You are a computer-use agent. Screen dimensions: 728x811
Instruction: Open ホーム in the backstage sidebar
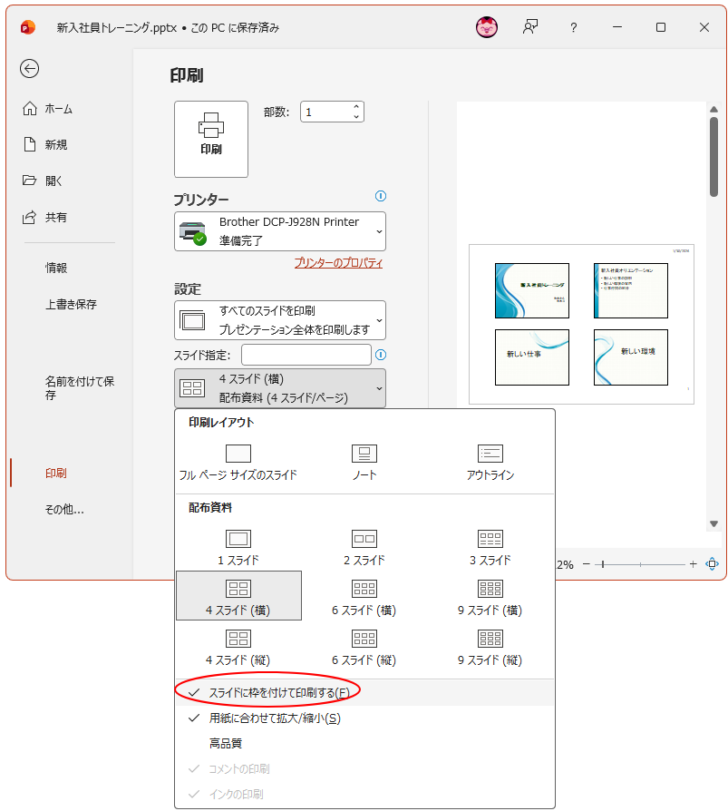tap(58, 109)
